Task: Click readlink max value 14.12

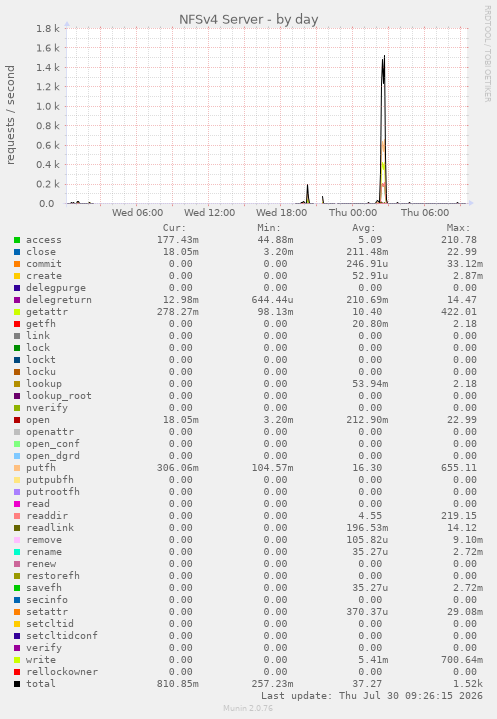Action: pyautogui.click(x=462, y=528)
